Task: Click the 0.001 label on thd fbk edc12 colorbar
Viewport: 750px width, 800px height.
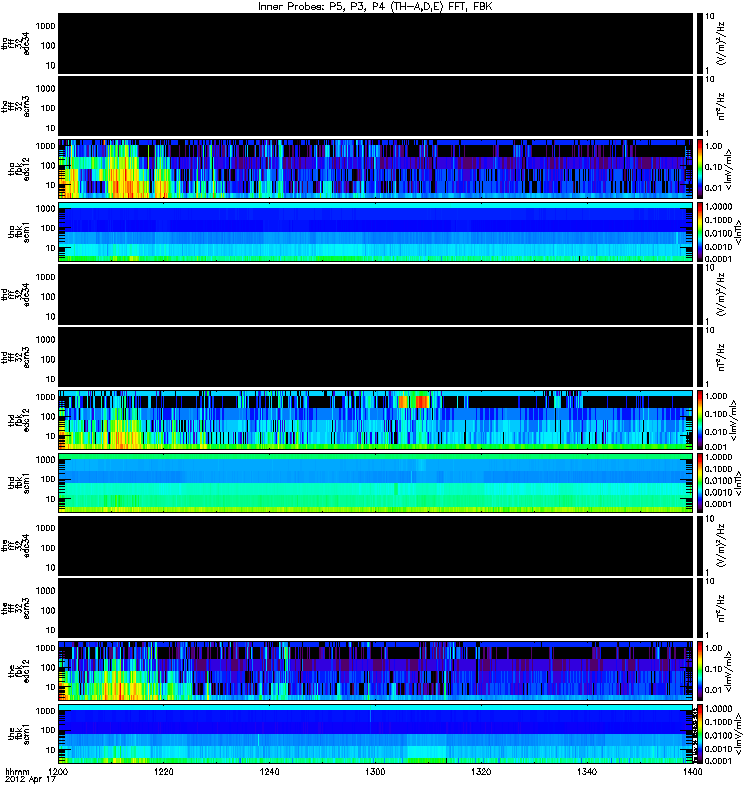Action: 715,447
